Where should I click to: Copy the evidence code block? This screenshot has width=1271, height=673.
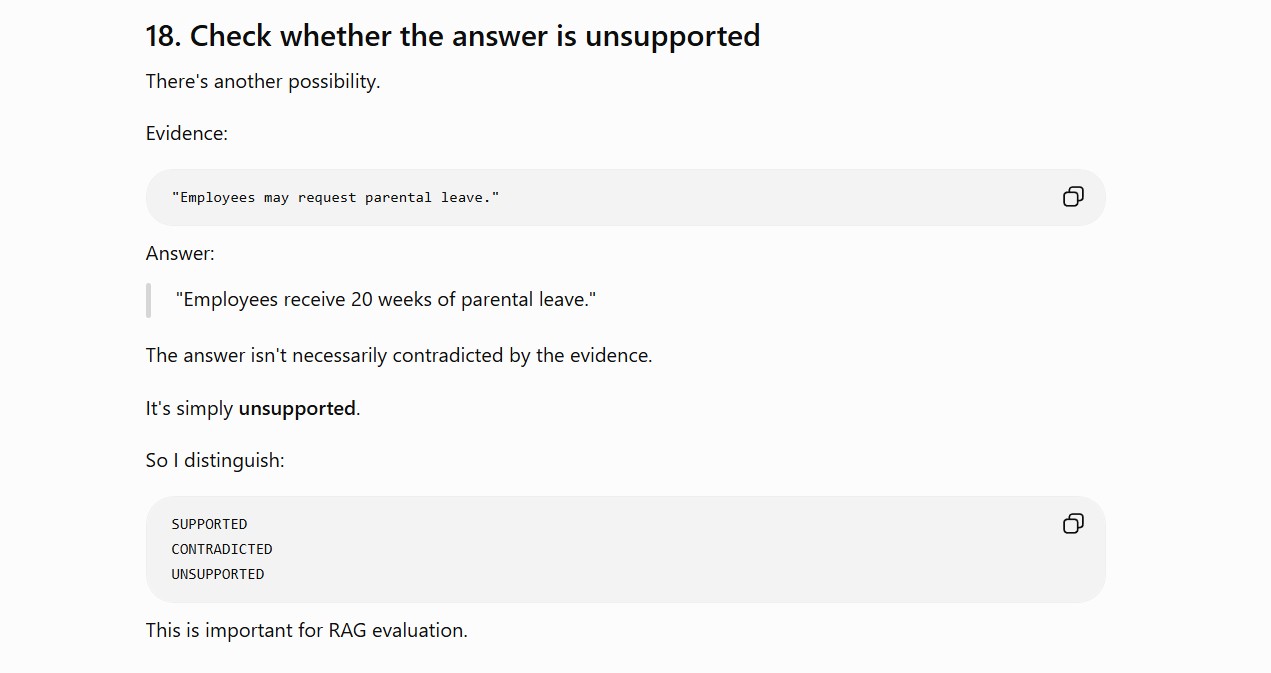1073,197
